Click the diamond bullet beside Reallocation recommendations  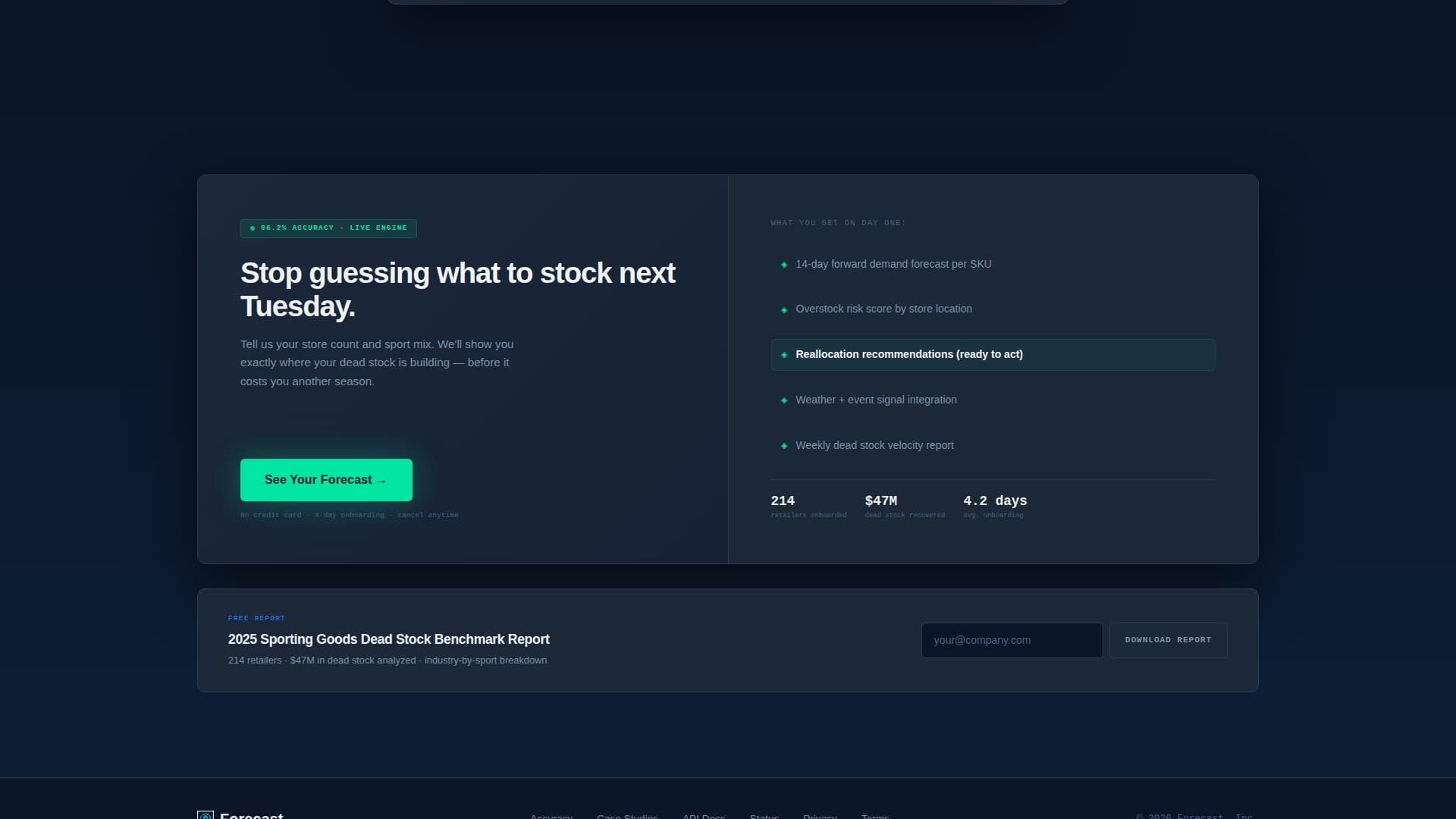point(784,355)
